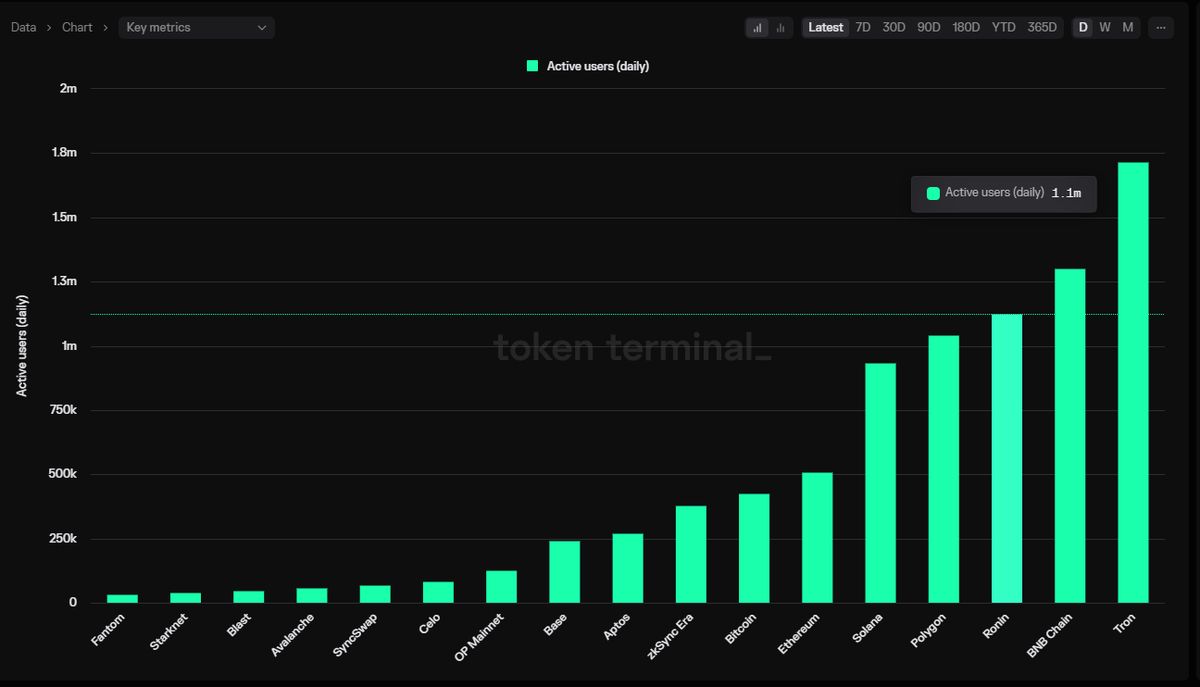The width and height of the screenshot is (1200, 687).
Task: Select the 90D time range
Action: [x=929, y=28]
